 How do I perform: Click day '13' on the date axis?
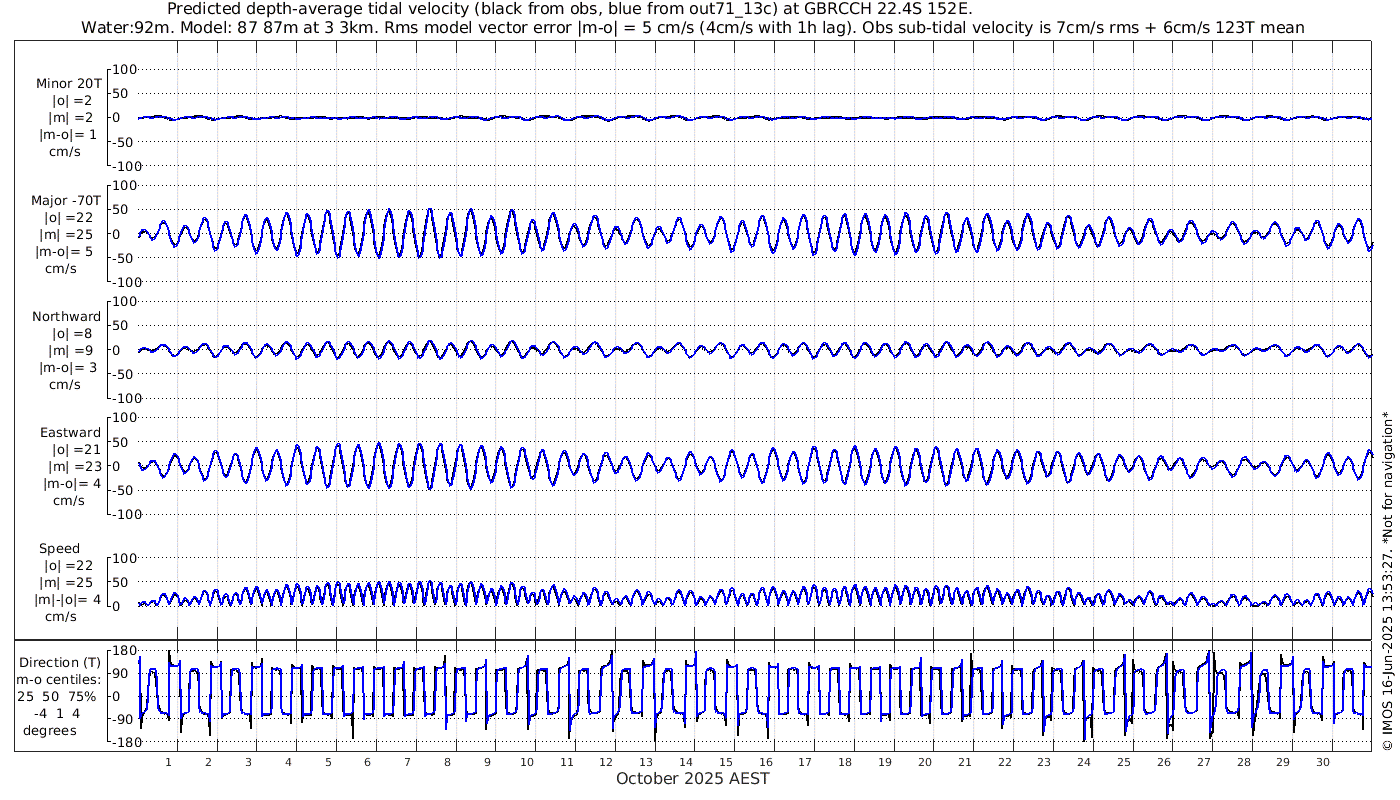646,762
